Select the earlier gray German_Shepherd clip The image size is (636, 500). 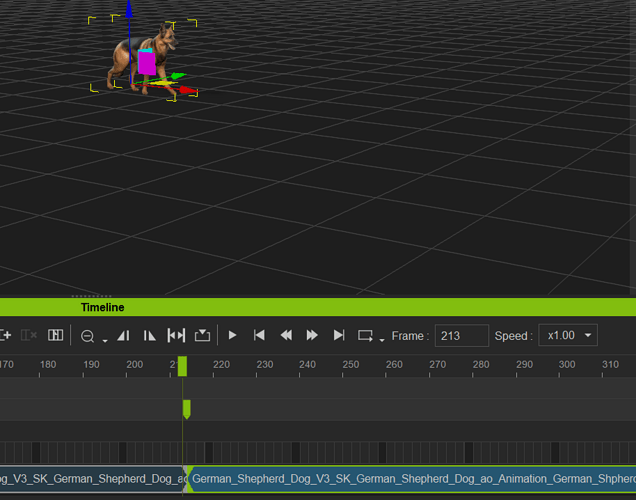[91, 479]
